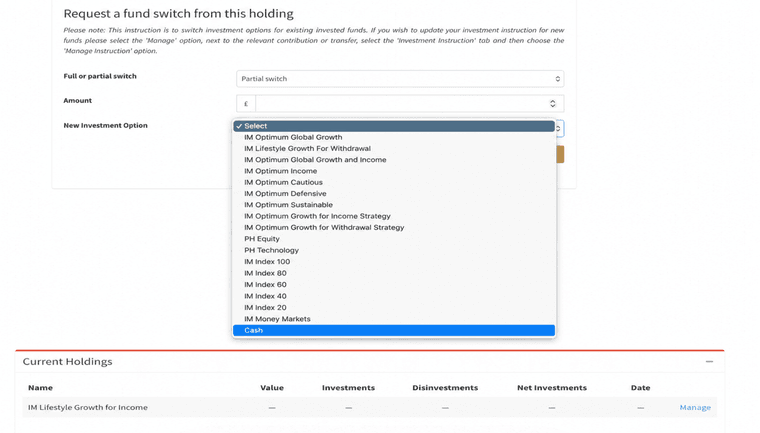Image resolution: width=760 pixels, height=433 pixels.
Task: Select IM Optimum Income fund
Action: point(280,171)
